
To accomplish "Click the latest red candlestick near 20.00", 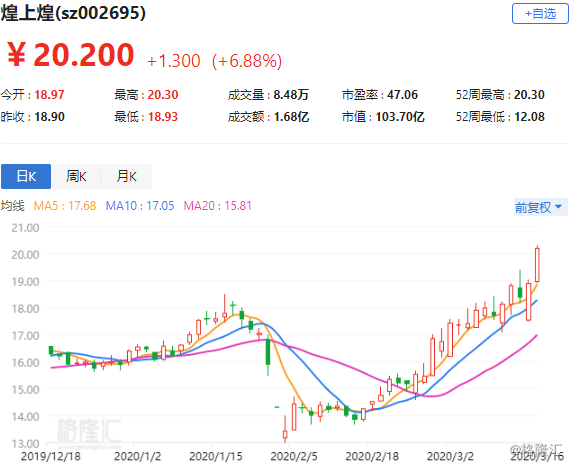I will click(537, 265).
